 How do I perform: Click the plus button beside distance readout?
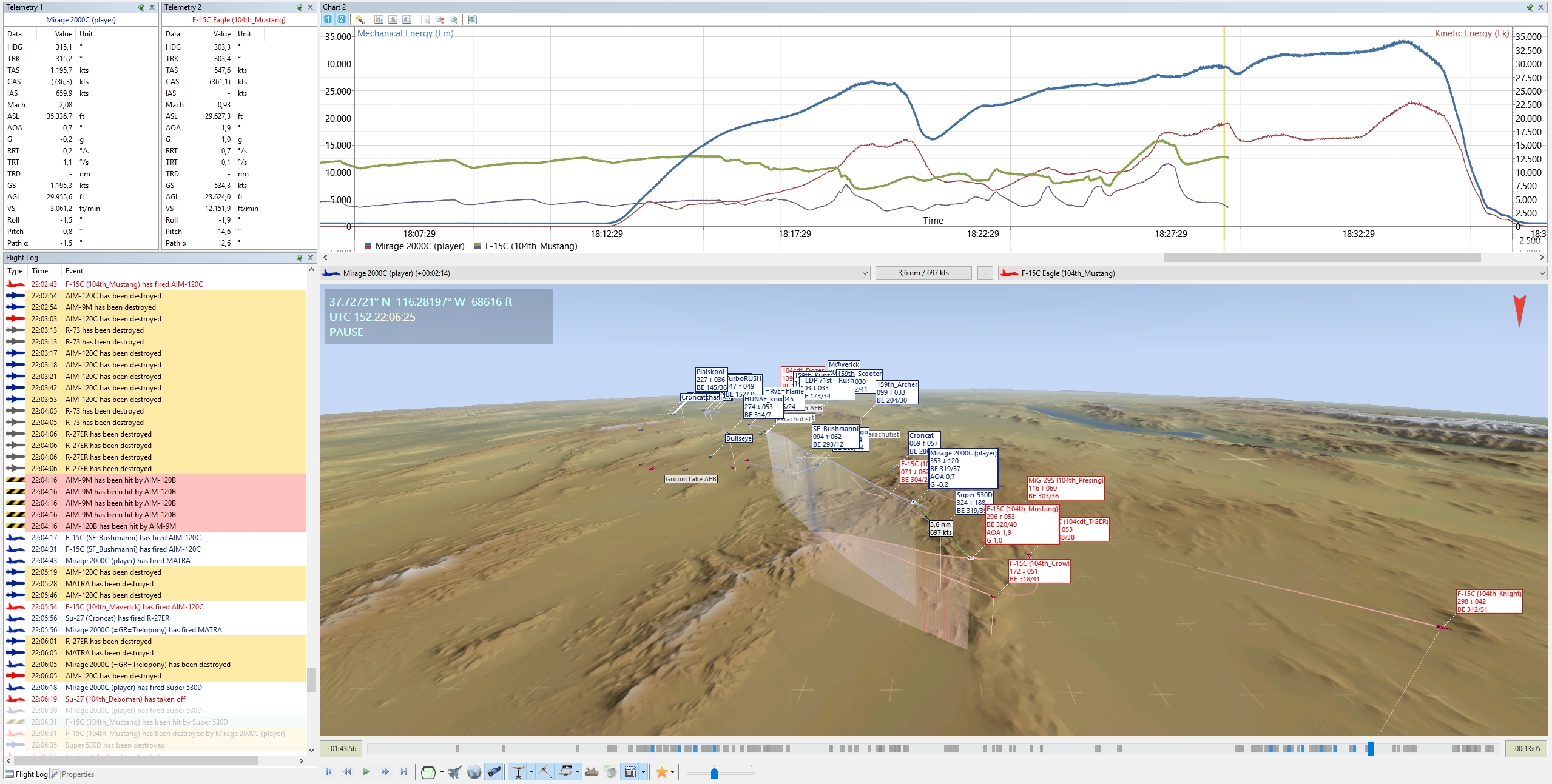985,273
